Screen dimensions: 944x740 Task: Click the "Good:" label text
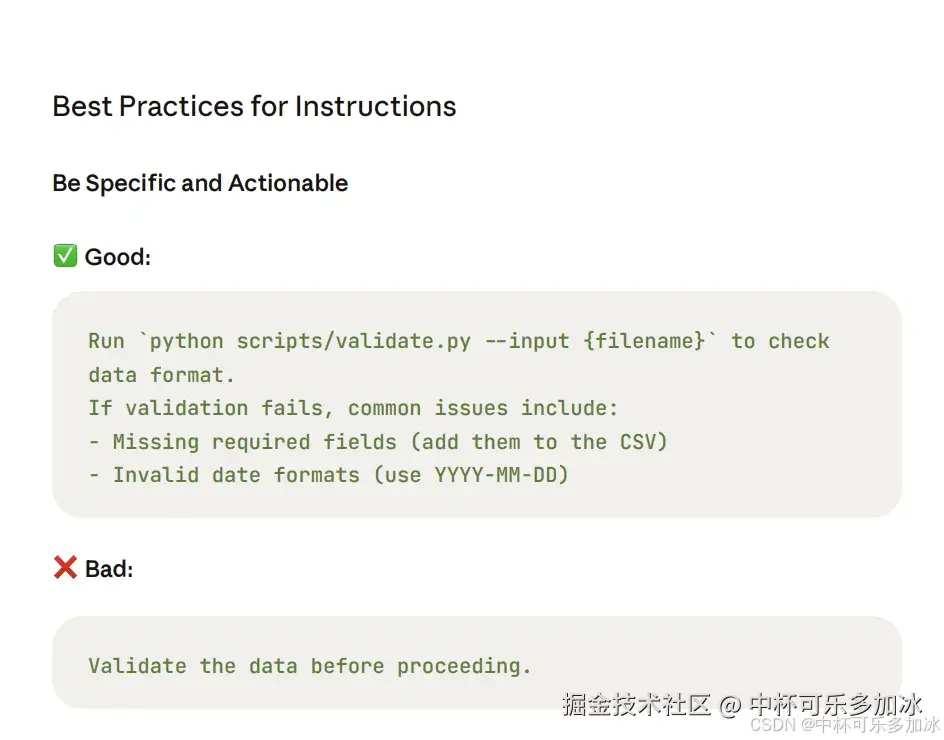point(118,258)
